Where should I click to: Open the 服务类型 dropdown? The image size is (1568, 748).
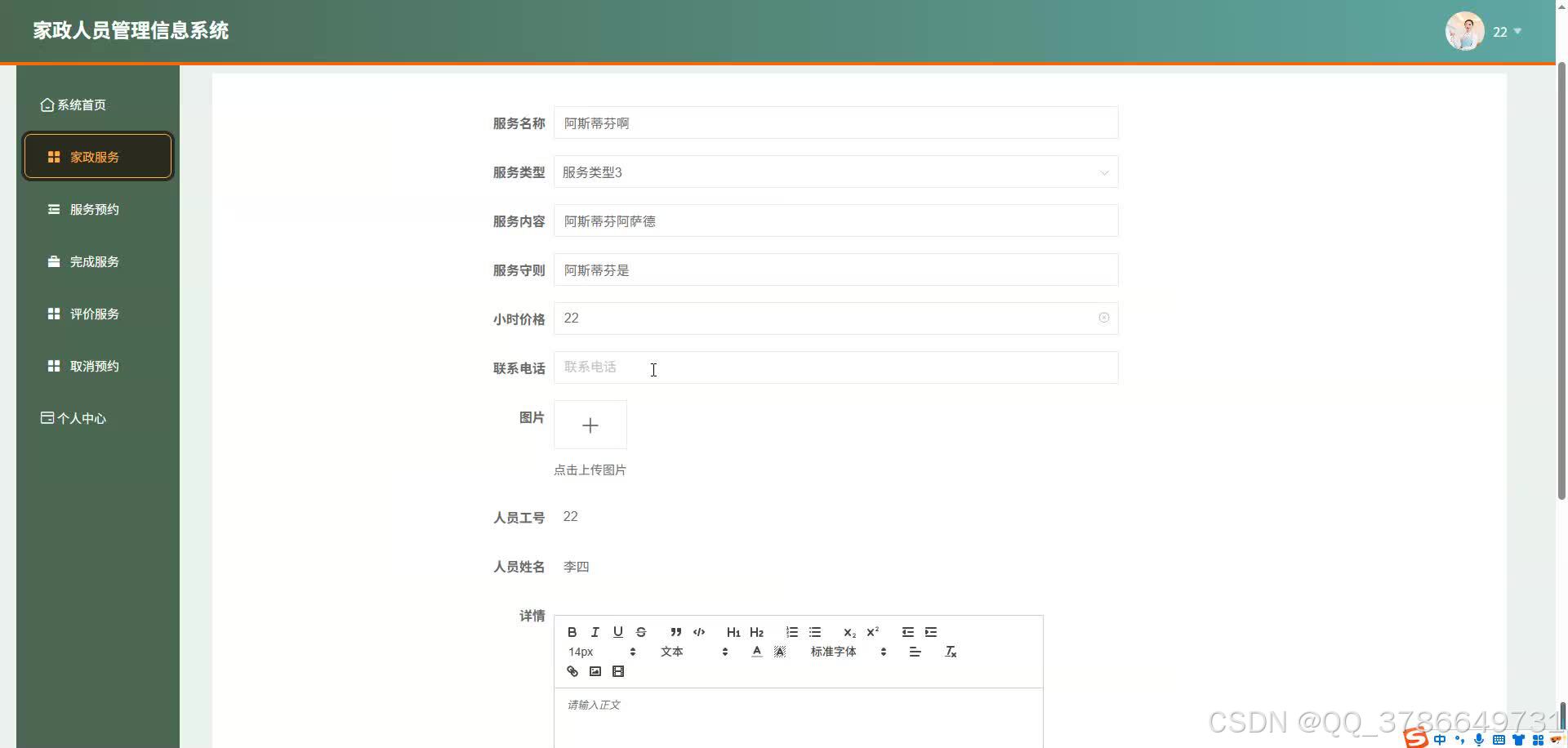click(835, 171)
